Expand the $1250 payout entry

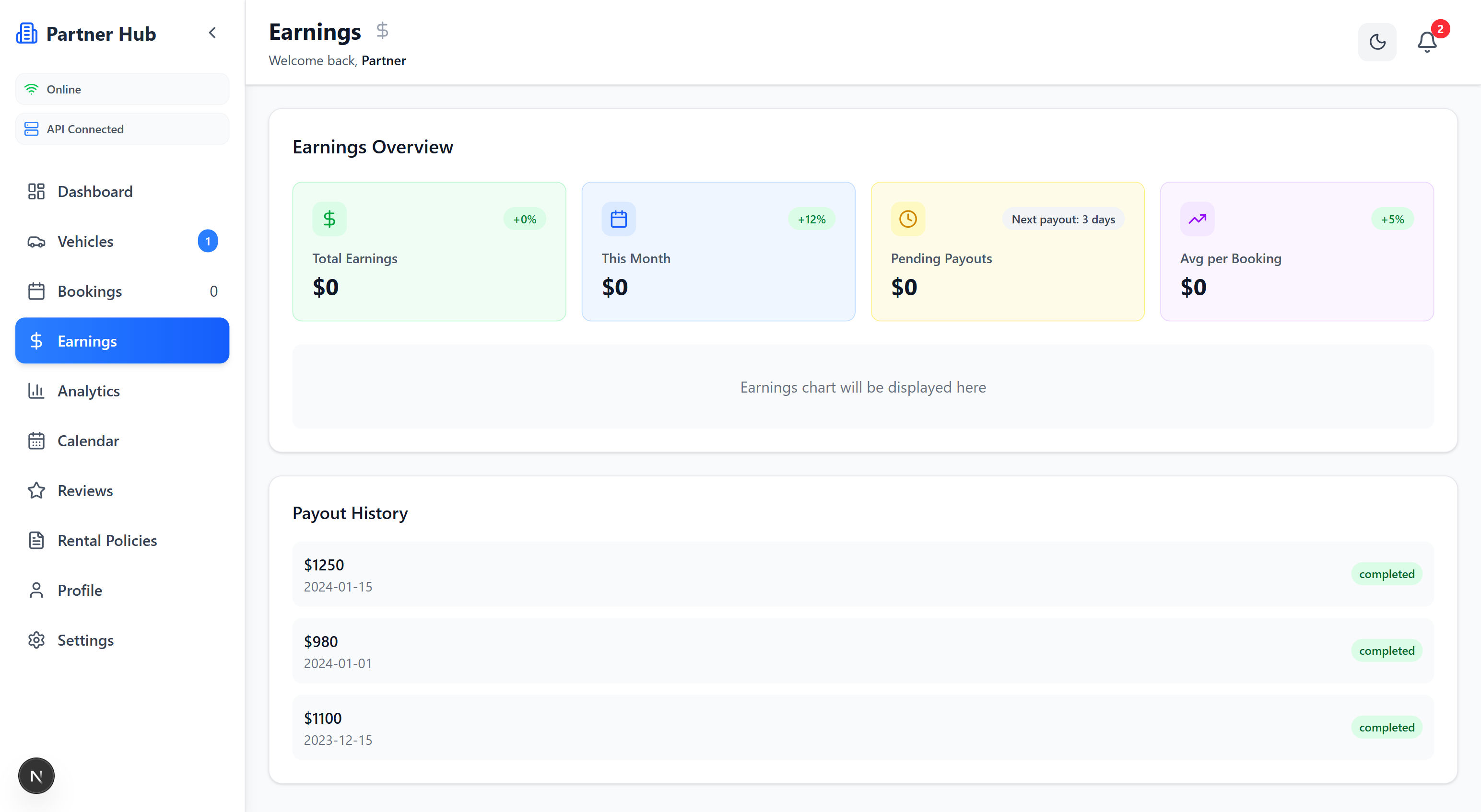coord(862,574)
